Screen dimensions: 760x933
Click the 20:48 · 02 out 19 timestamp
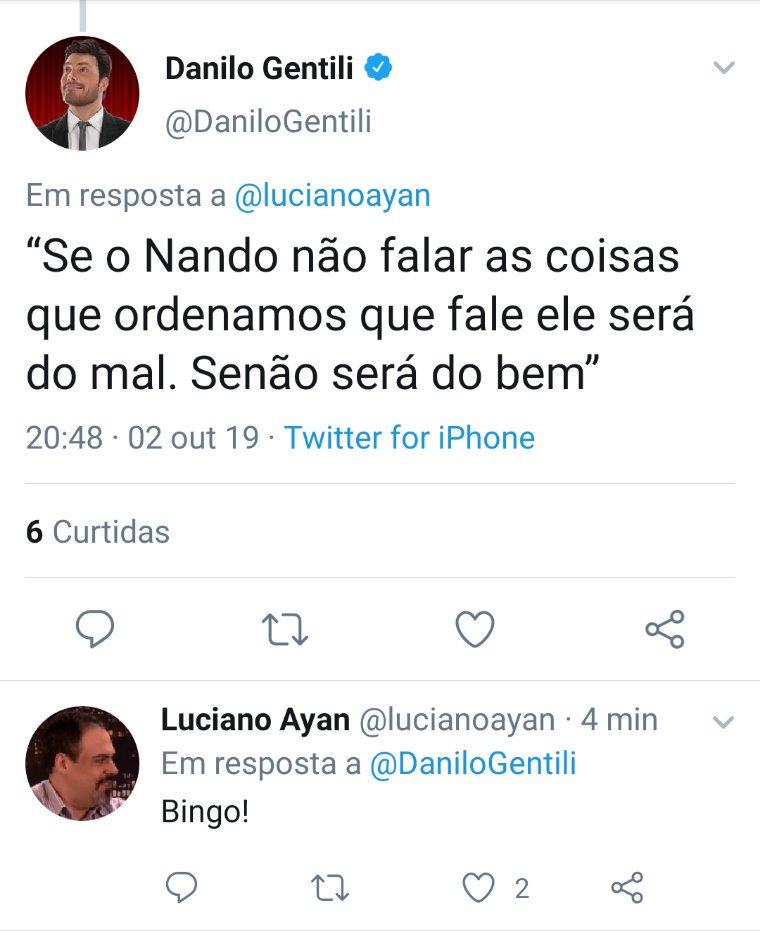pyautogui.click(x=142, y=437)
